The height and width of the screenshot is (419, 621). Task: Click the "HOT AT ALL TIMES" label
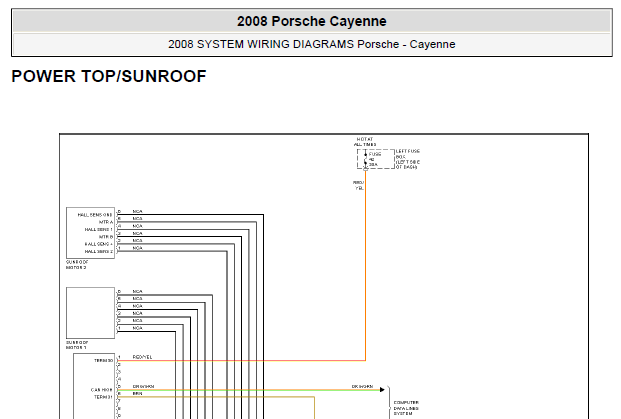coord(364,142)
